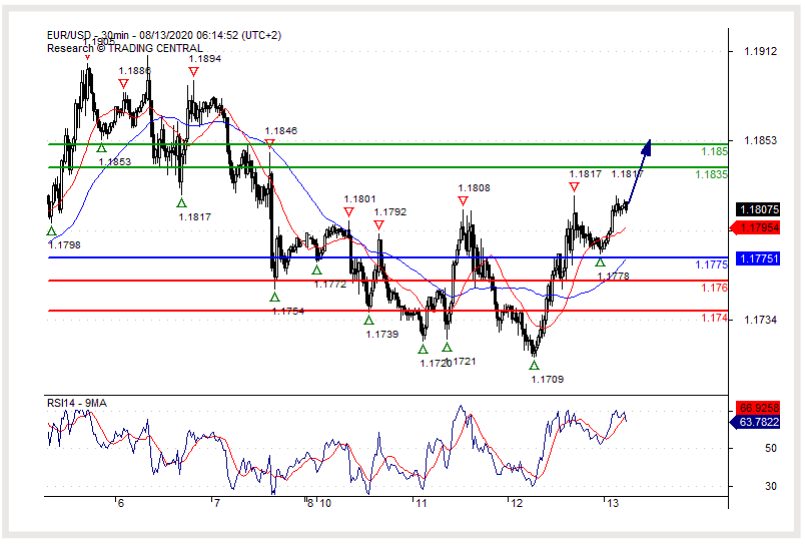The height and width of the screenshot is (545, 805).
Task: Click the red triangle marking the 1.1817 high
Action: [x=574, y=187]
